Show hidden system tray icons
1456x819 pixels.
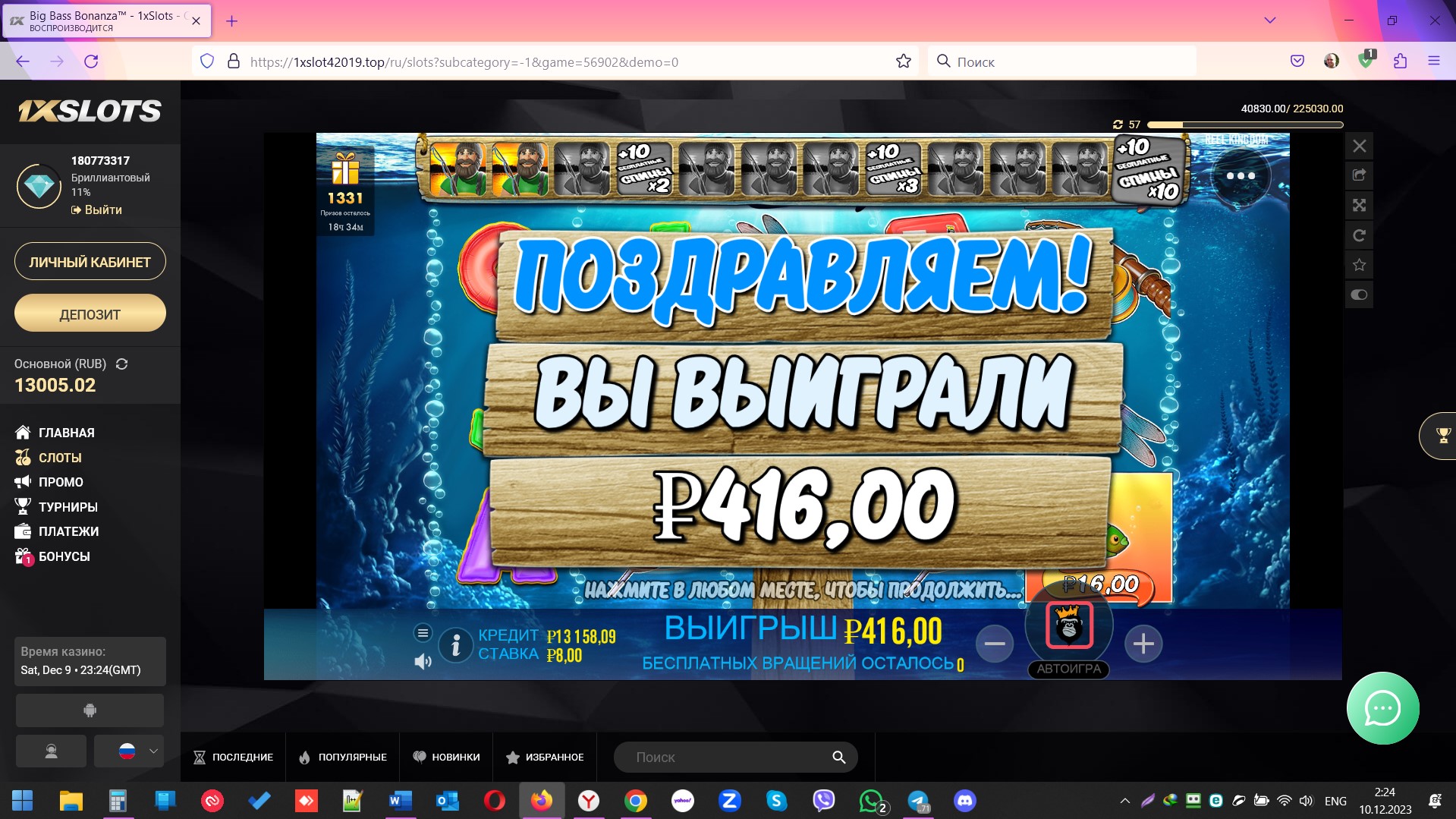(x=1124, y=801)
